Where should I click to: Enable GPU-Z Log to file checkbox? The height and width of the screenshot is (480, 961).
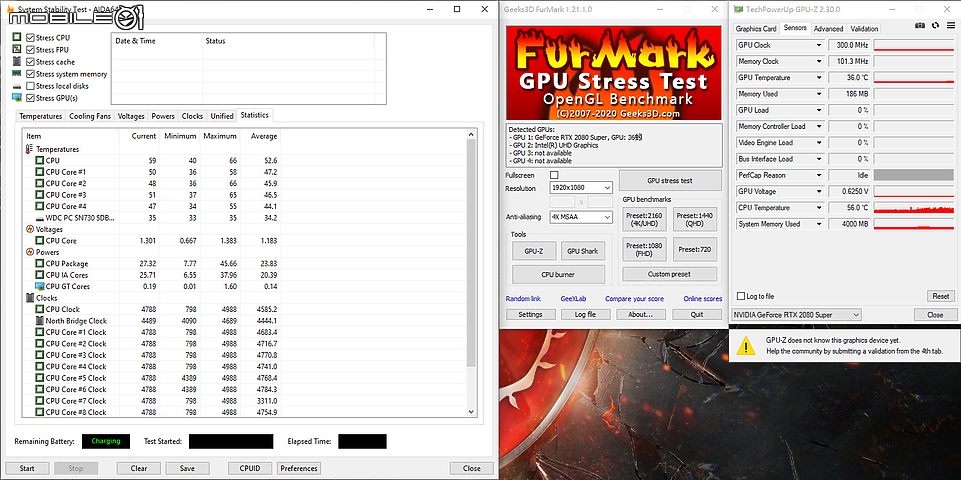tap(741, 296)
